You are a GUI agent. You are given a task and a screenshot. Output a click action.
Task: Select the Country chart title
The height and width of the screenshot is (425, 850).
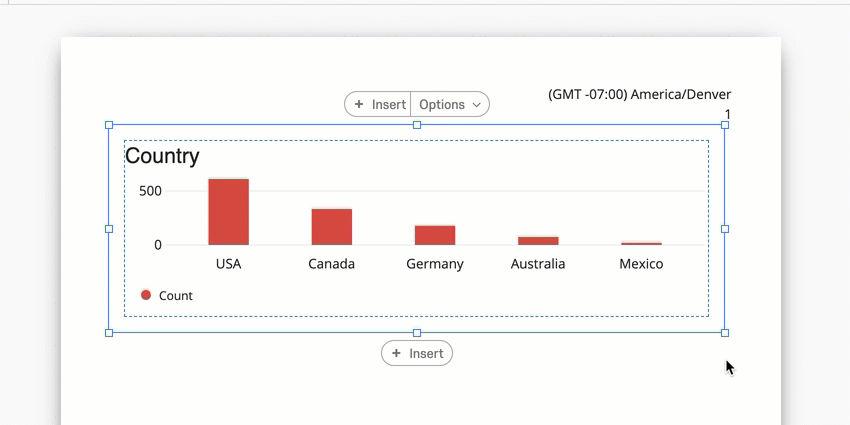(x=162, y=156)
